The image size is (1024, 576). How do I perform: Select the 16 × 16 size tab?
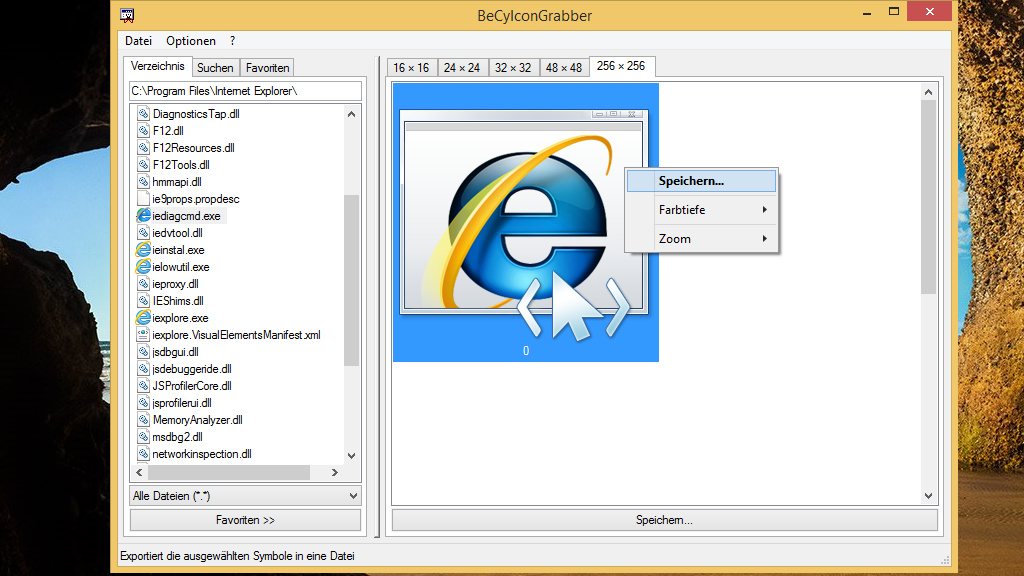click(x=411, y=67)
